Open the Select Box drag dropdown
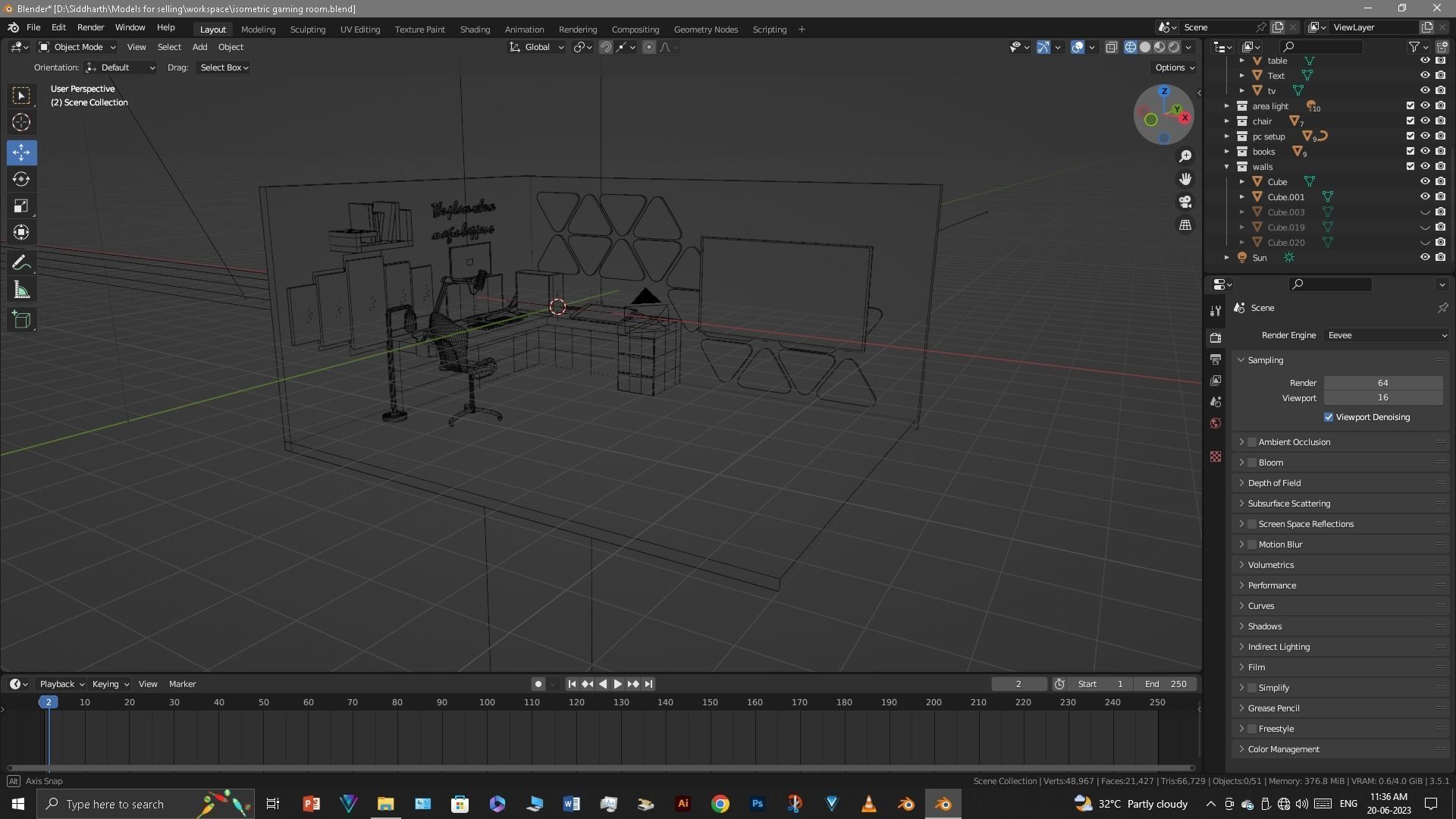Image resolution: width=1456 pixels, height=819 pixels. point(224,67)
